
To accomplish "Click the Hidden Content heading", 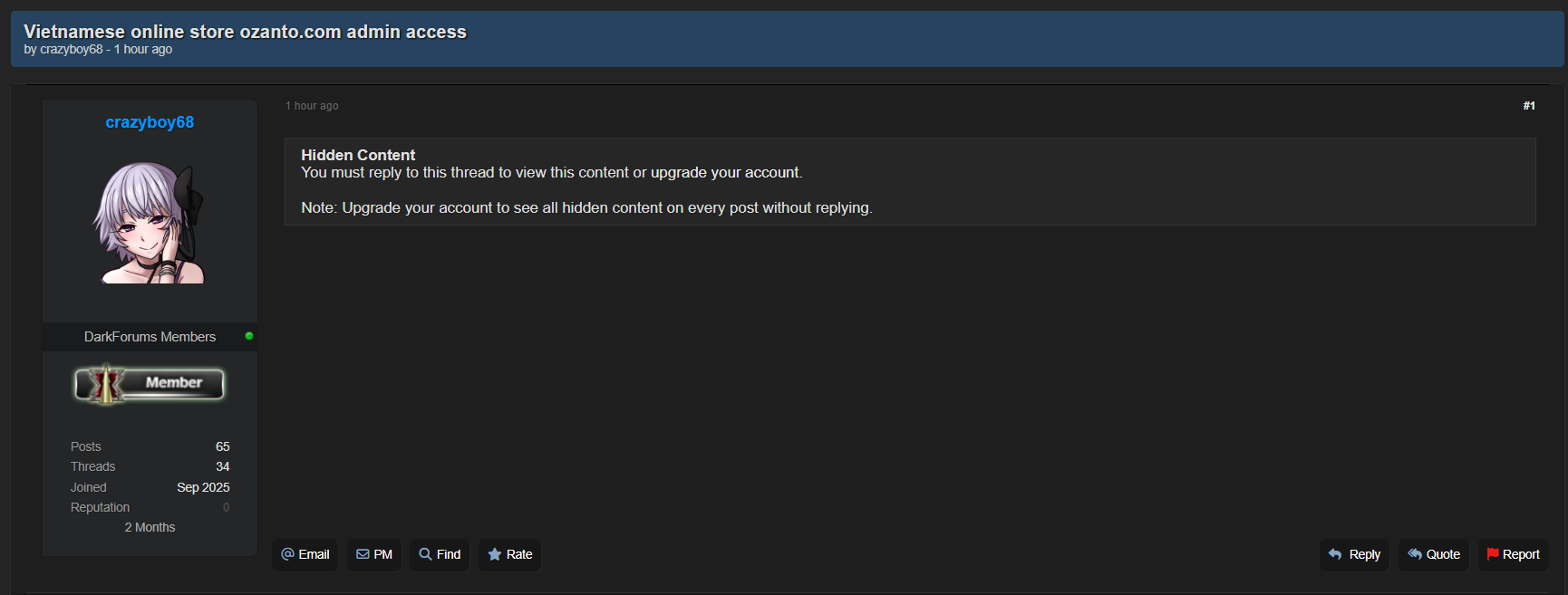I will pos(358,155).
